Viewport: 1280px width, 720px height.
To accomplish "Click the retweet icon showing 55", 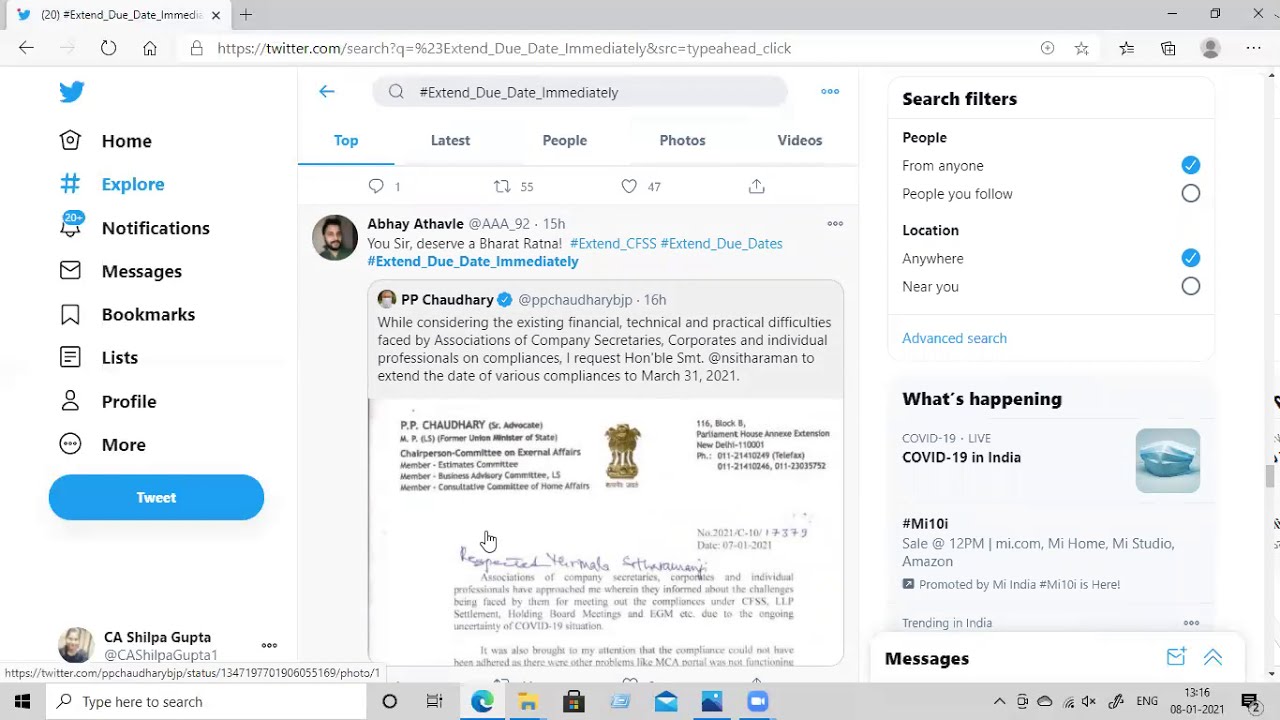I will click(503, 186).
